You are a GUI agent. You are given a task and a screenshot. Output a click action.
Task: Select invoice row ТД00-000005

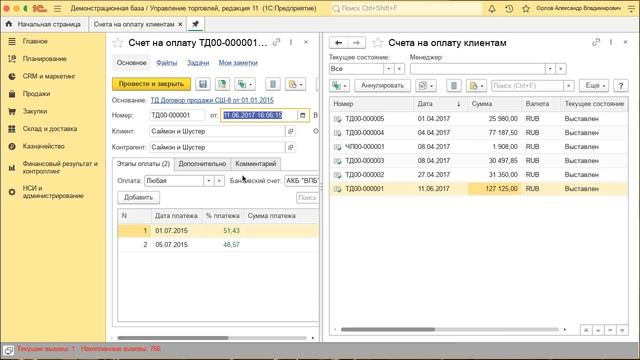[x=479, y=119]
